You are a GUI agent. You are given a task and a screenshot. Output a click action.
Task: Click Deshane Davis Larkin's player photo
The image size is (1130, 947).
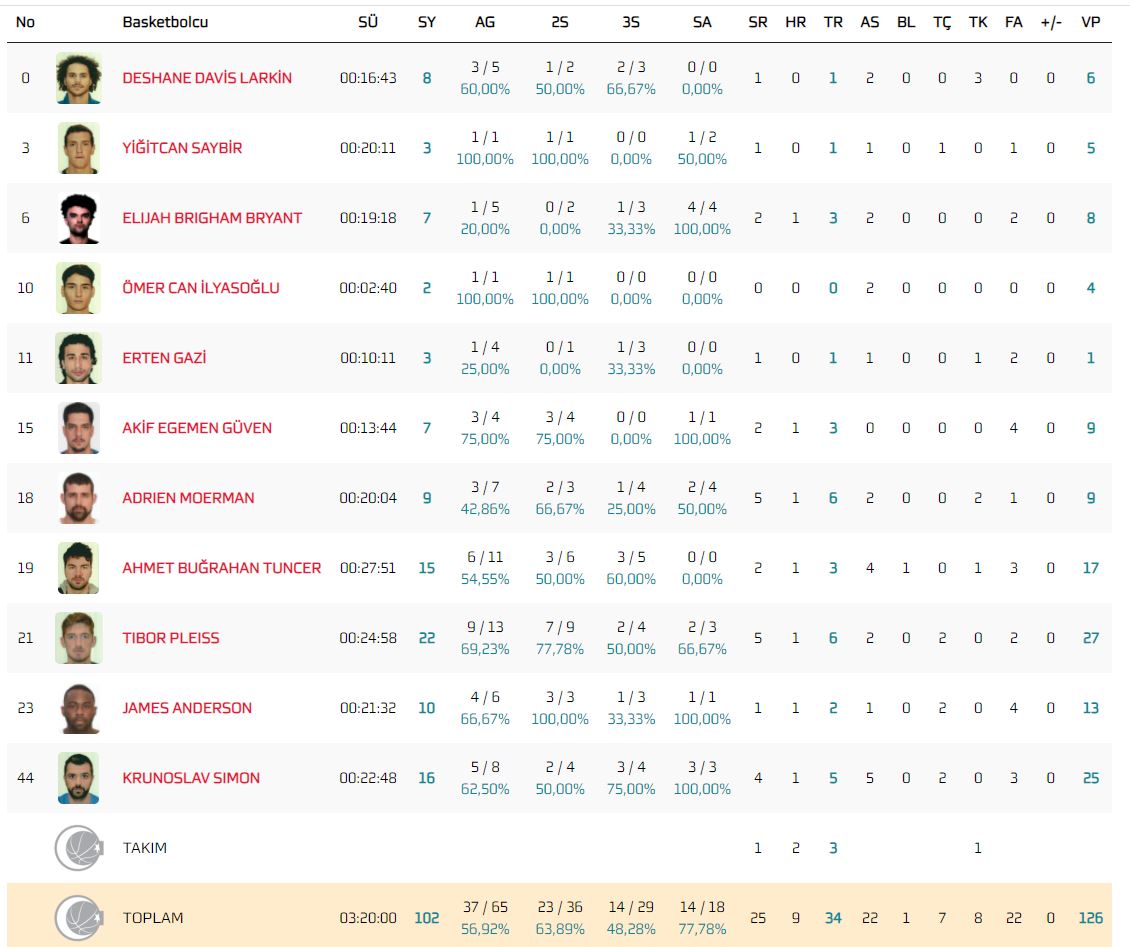(78, 78)
